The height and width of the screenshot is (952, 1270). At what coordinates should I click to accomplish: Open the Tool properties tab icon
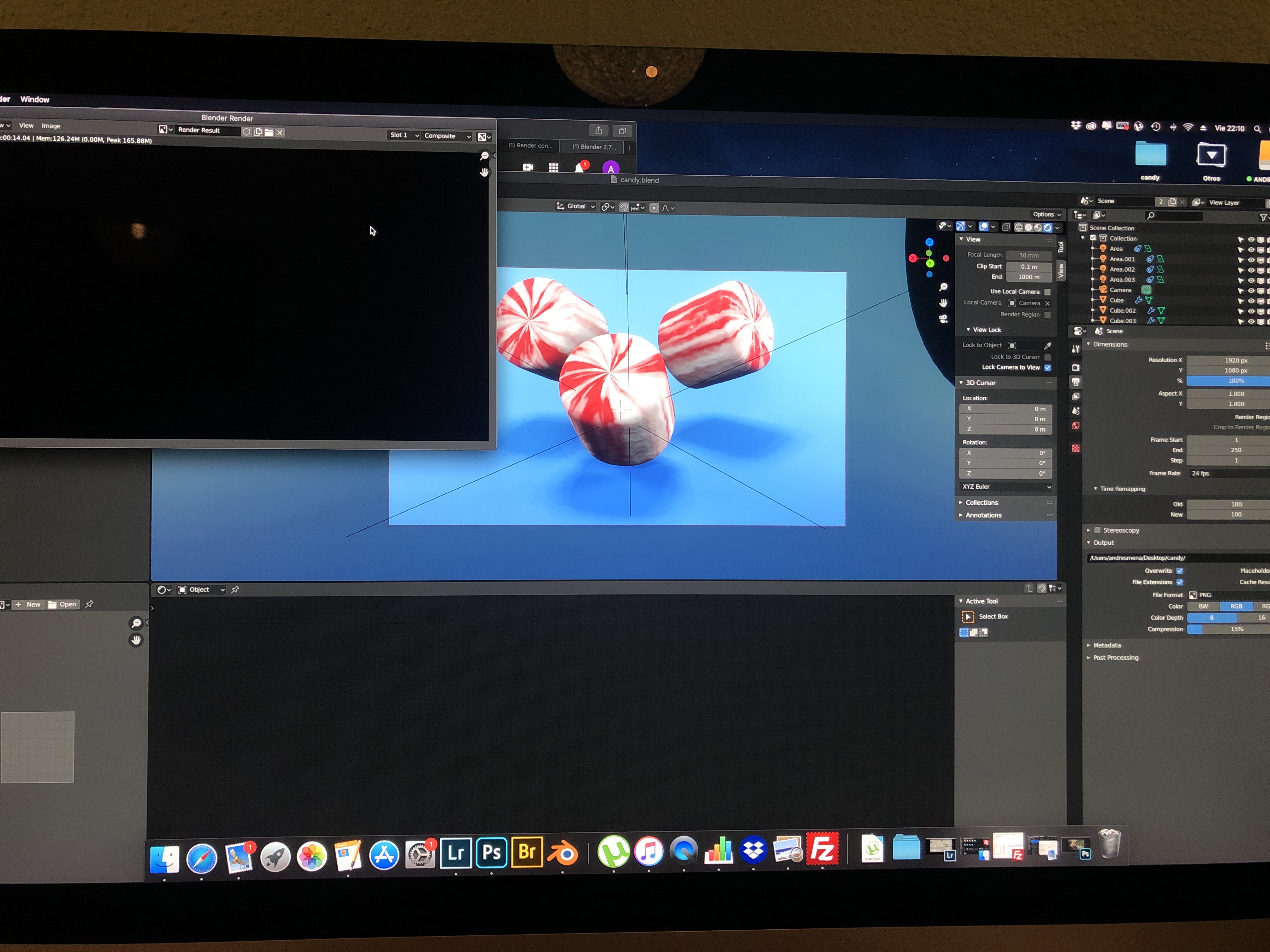1075,349
